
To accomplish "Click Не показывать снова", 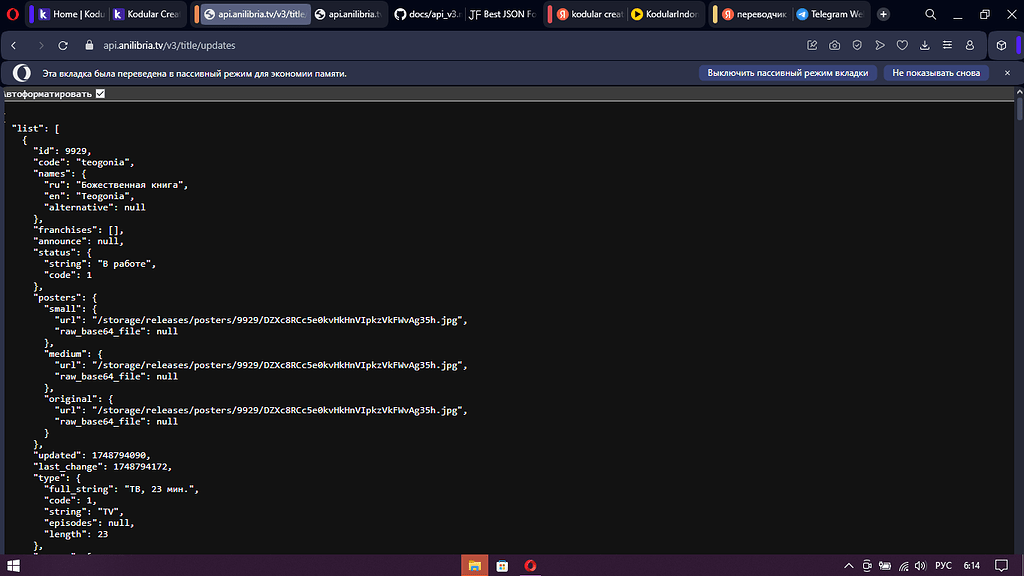I will (x=936, y=72).
